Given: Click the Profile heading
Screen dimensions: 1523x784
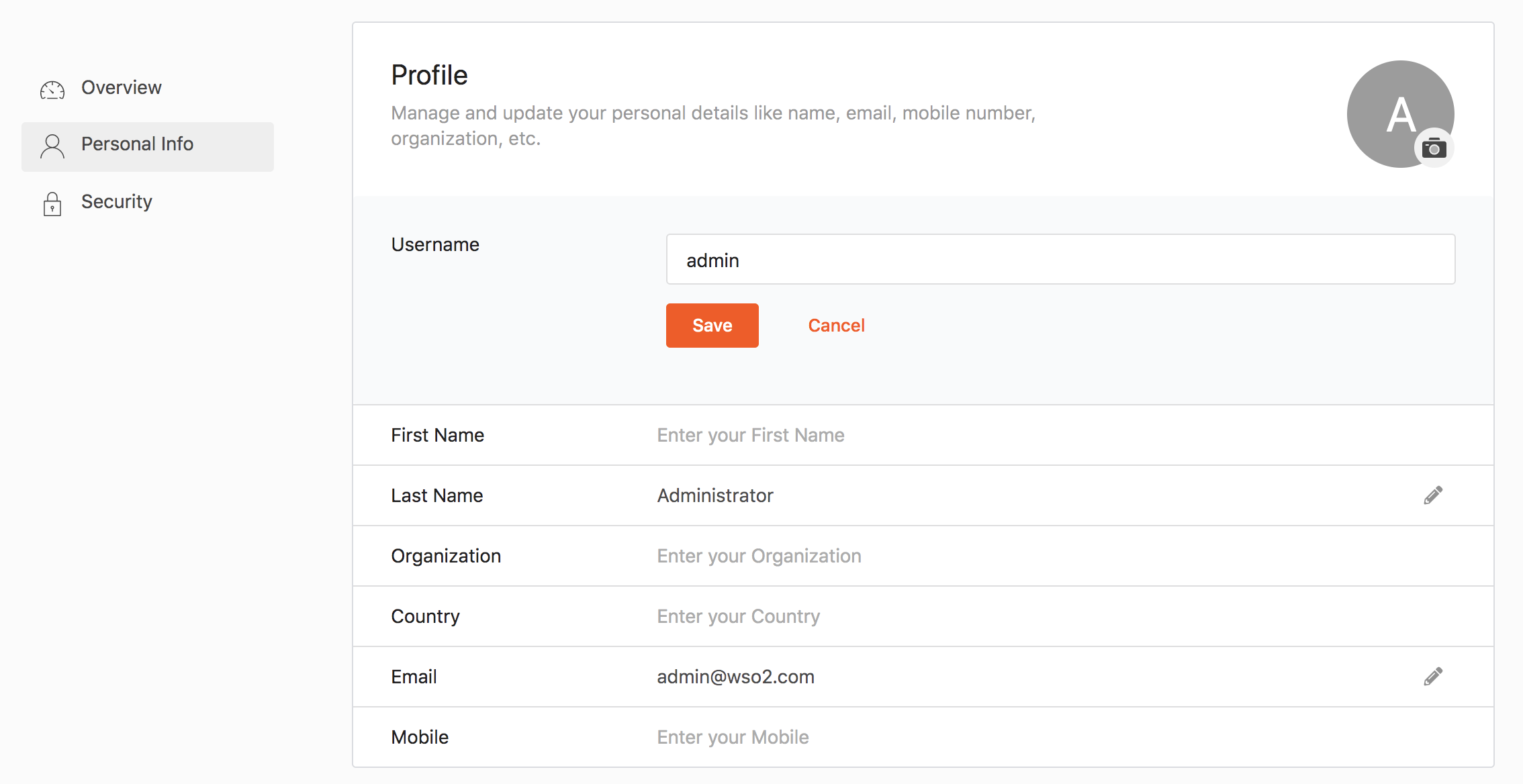Looking at the screenshot, I should 429,75.
